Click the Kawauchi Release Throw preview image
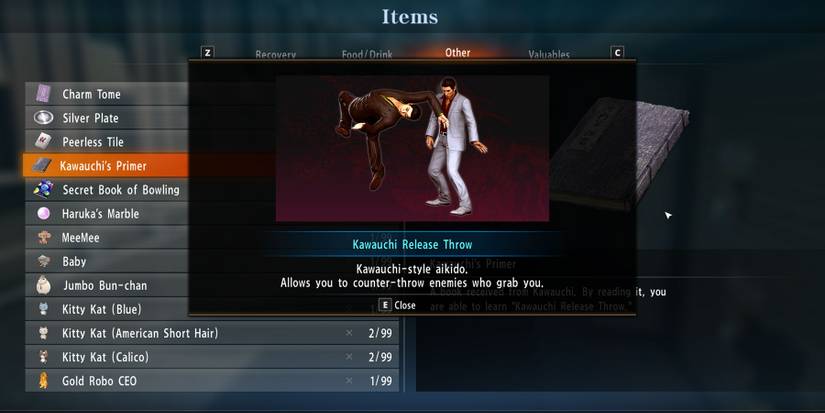This screenshot has width=825, height=413. [412, 148]
